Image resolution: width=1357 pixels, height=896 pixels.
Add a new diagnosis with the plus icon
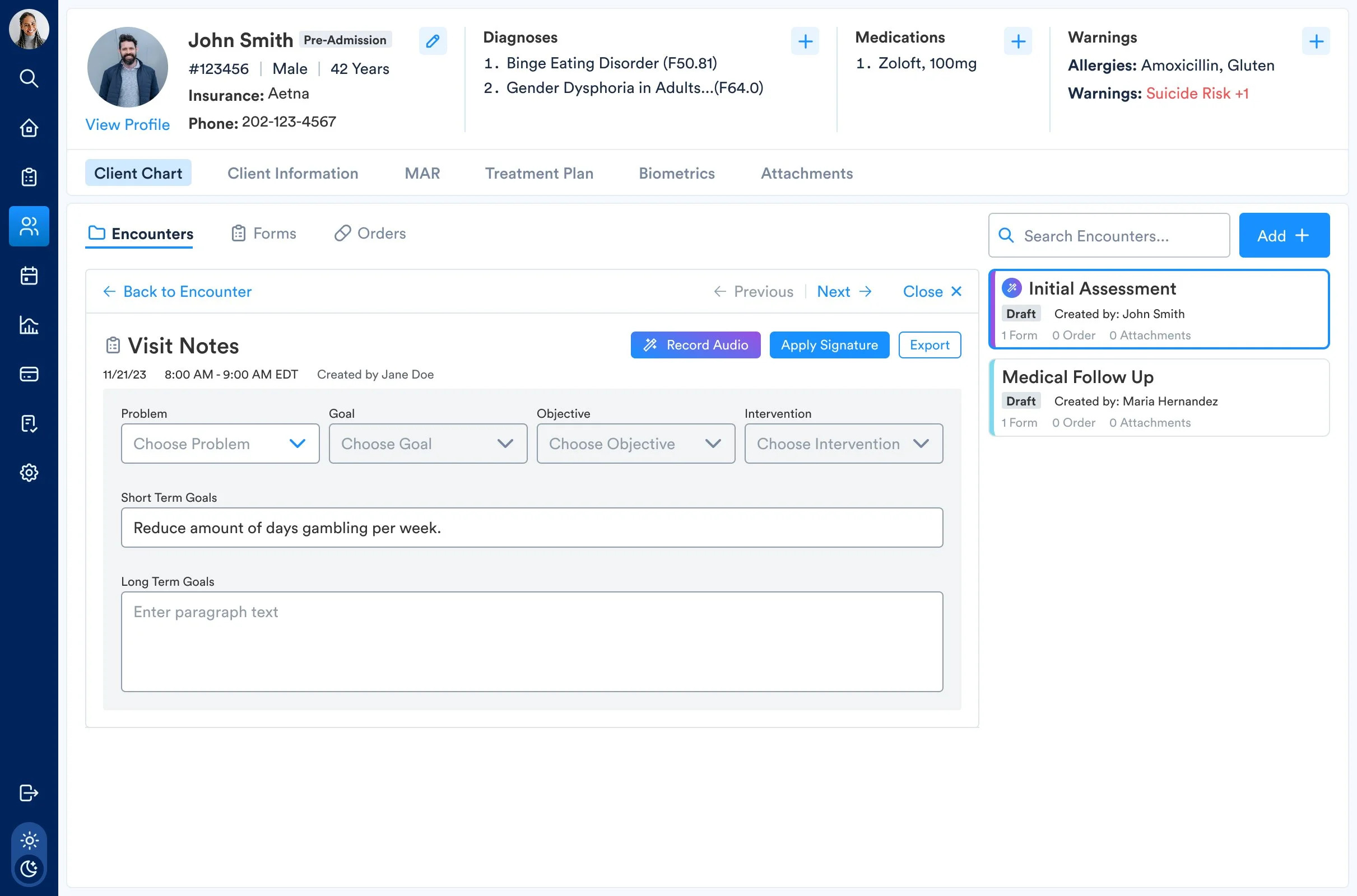pyautogui.click(x=805, y=41)
